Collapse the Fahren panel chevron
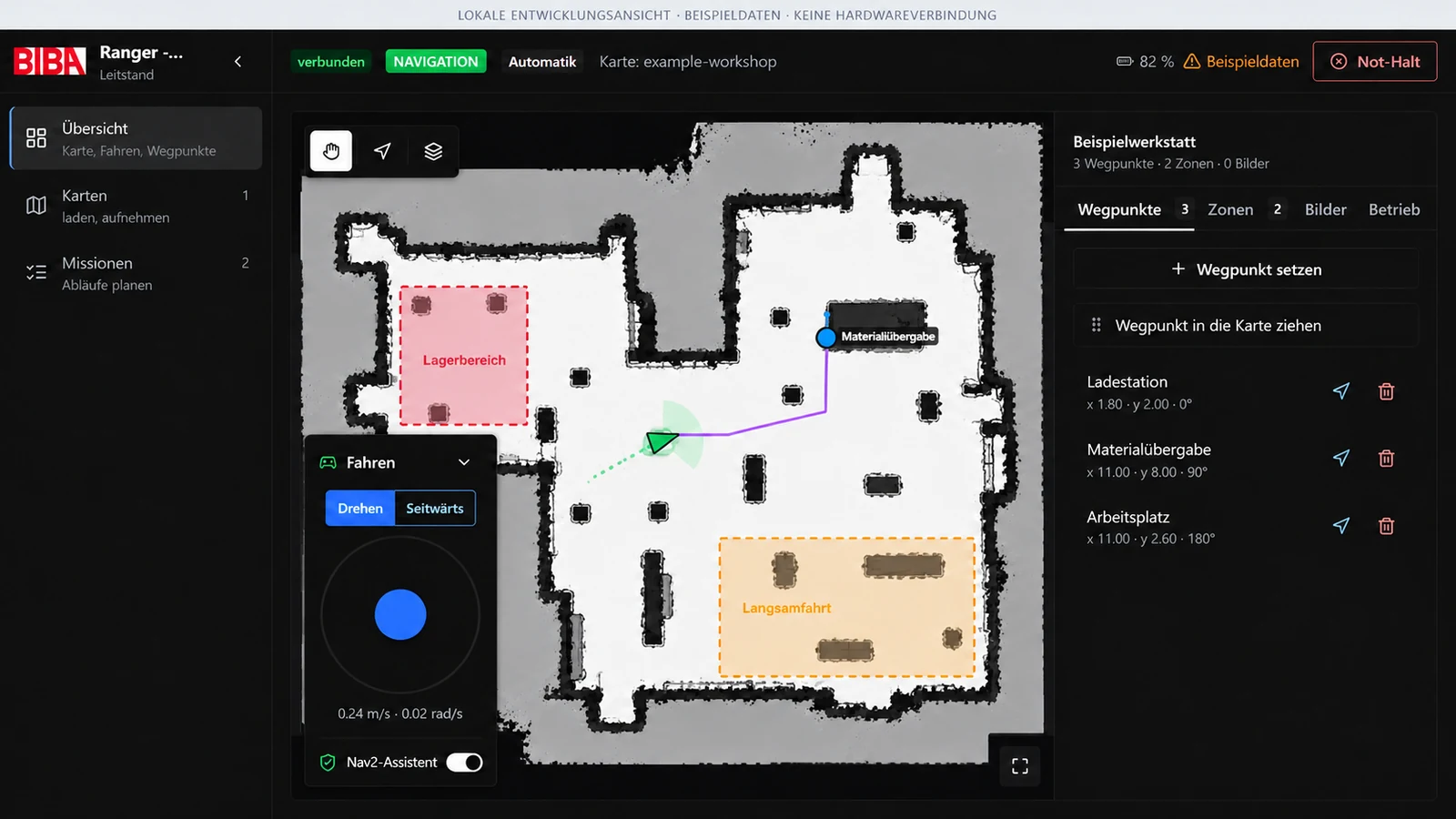 pos(464,462)
